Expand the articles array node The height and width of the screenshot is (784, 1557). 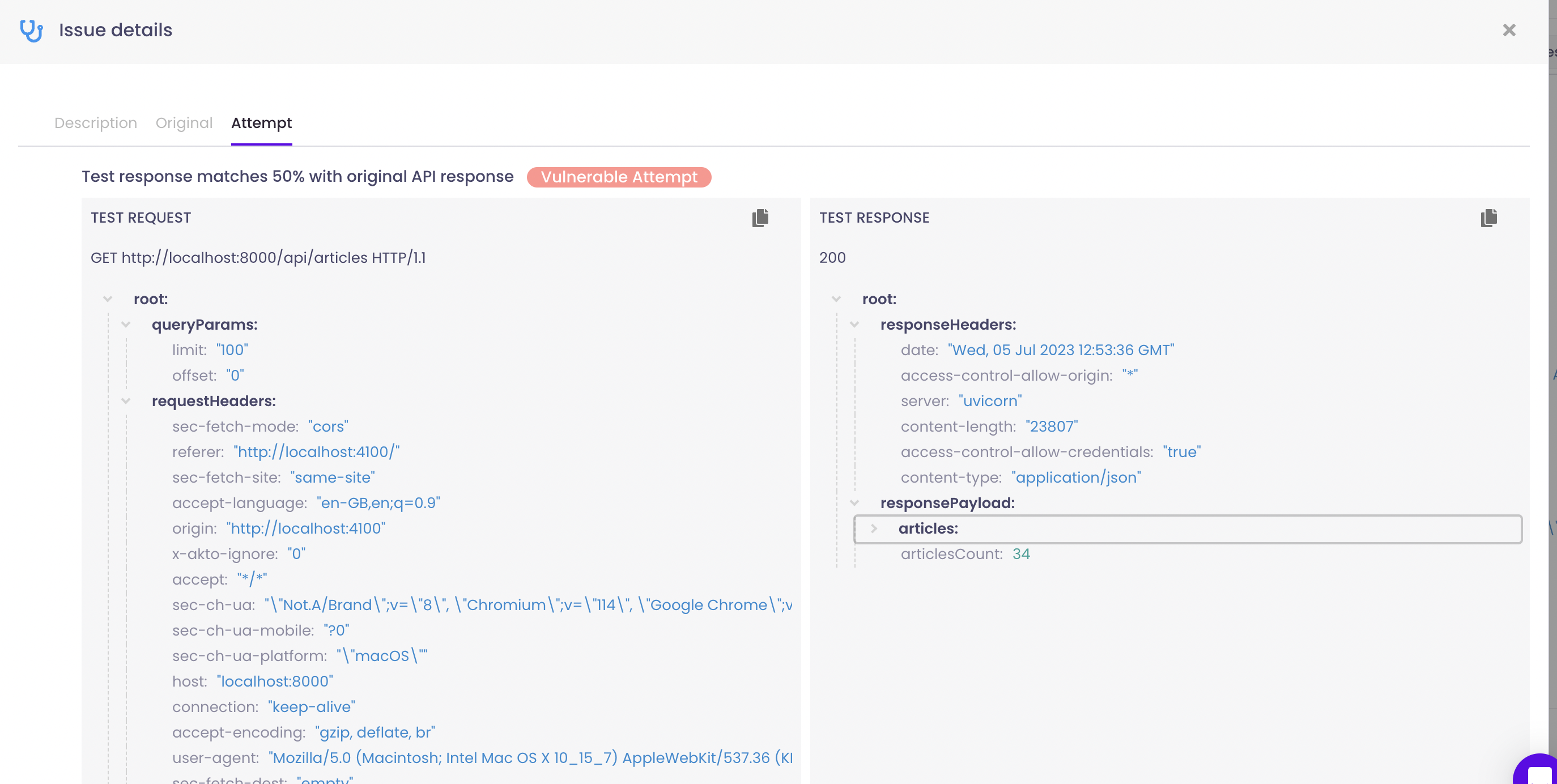click(x=873, y=529)
